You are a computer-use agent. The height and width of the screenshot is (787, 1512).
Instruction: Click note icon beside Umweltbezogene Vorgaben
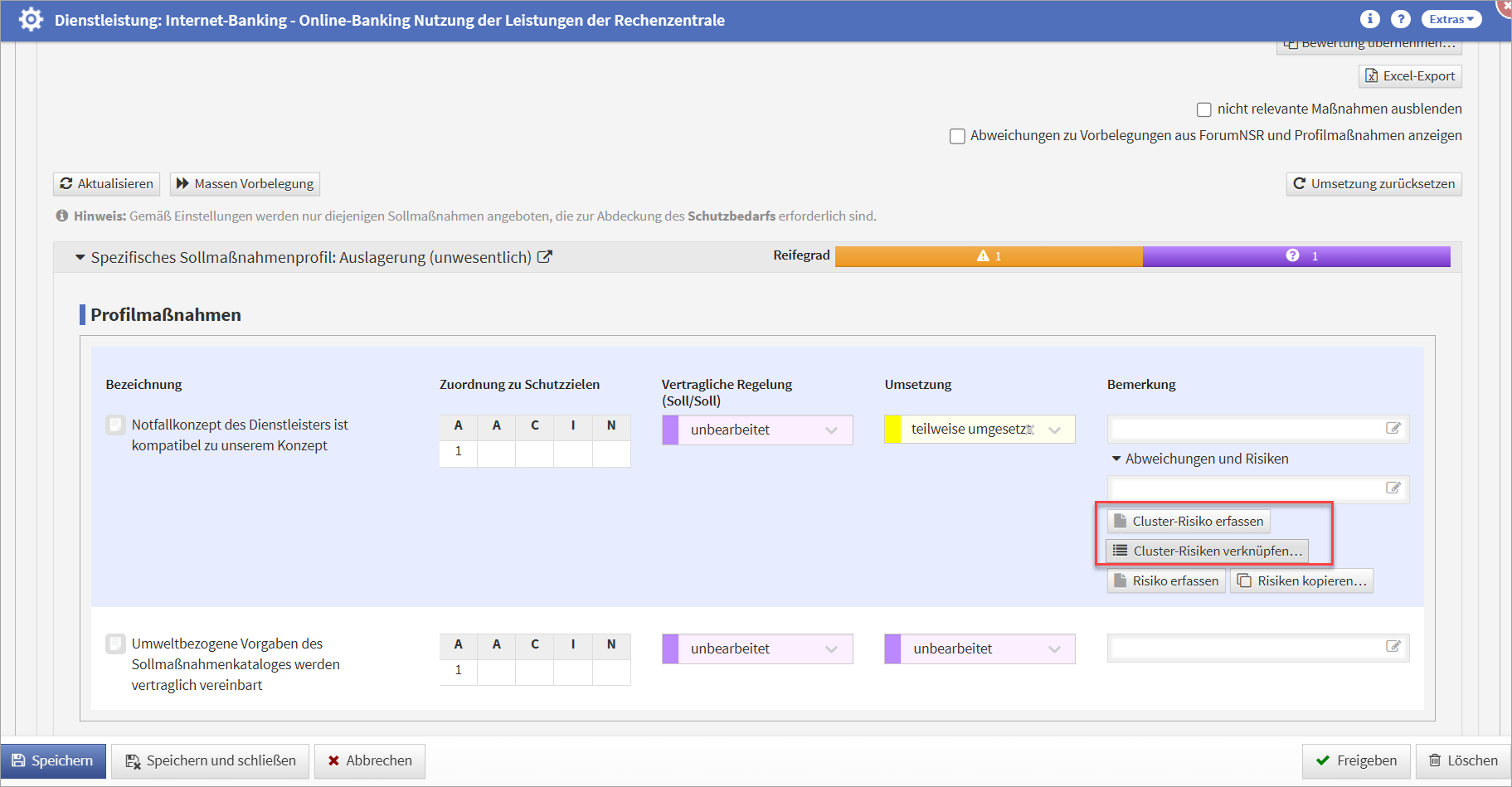click(x=115, y=644)
